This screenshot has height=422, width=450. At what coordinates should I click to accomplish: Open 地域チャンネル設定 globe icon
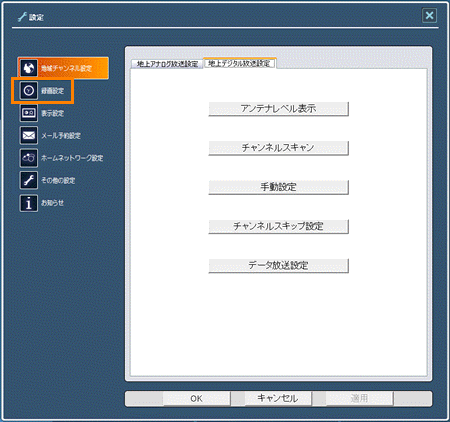(x=29, y=68)
